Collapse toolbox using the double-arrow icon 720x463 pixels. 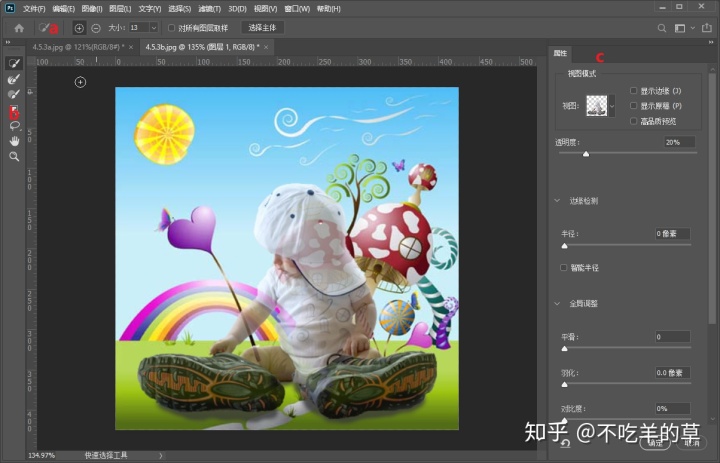tap(8, 42)
